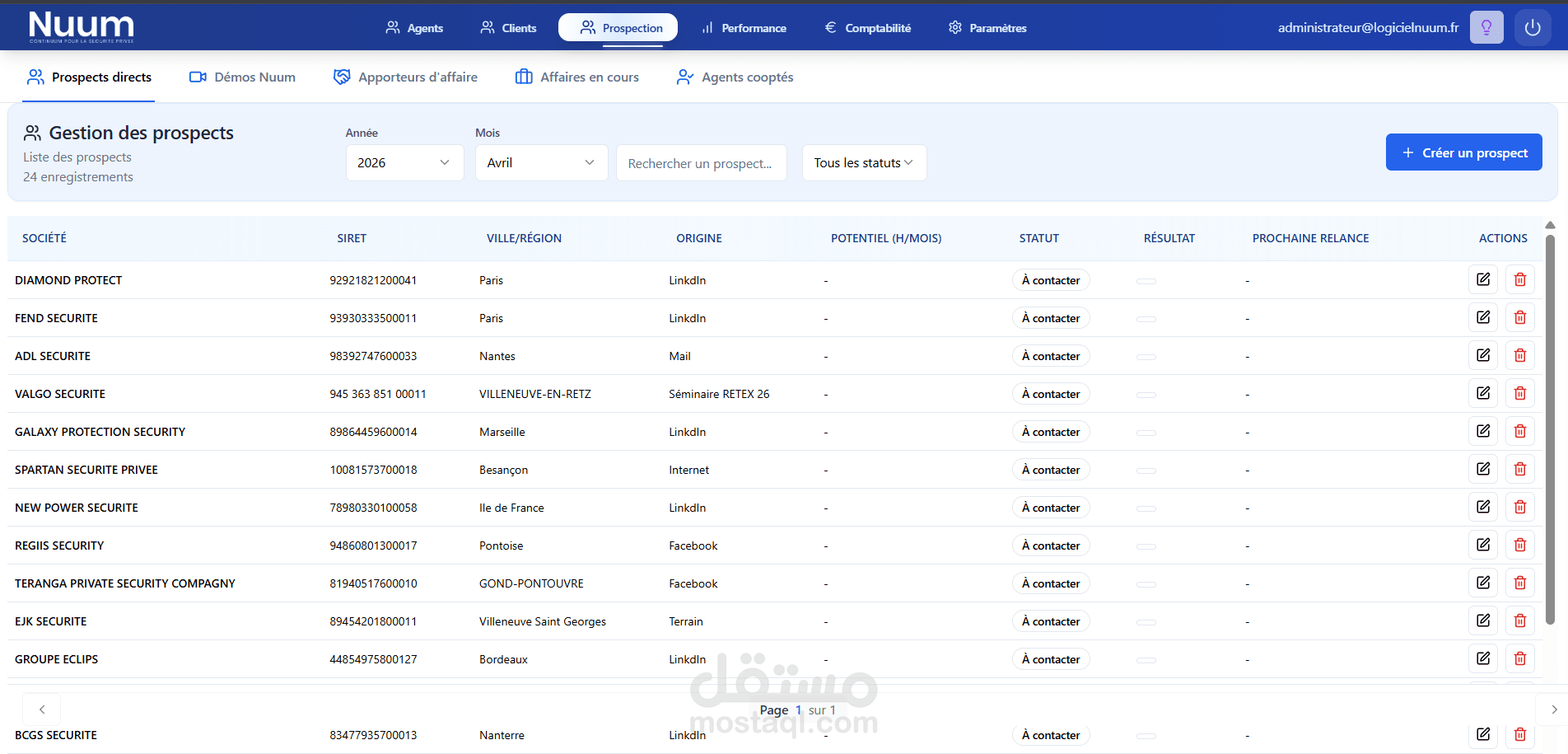Edit the SPARTAN SECURITE PRIVEE prospect

pyautogui.click(x=1483, y=469)
